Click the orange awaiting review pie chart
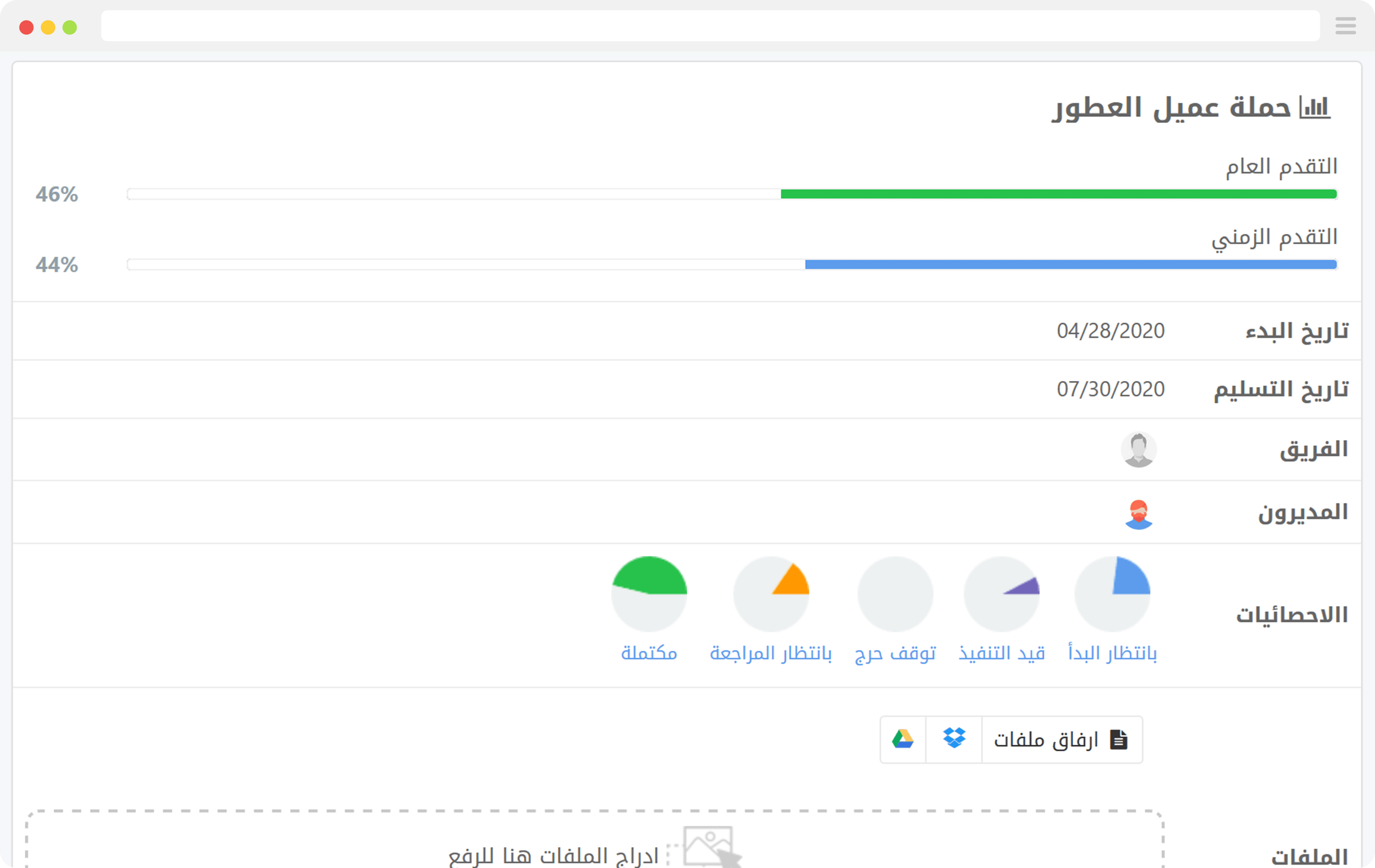 click(x=771, y=593)
